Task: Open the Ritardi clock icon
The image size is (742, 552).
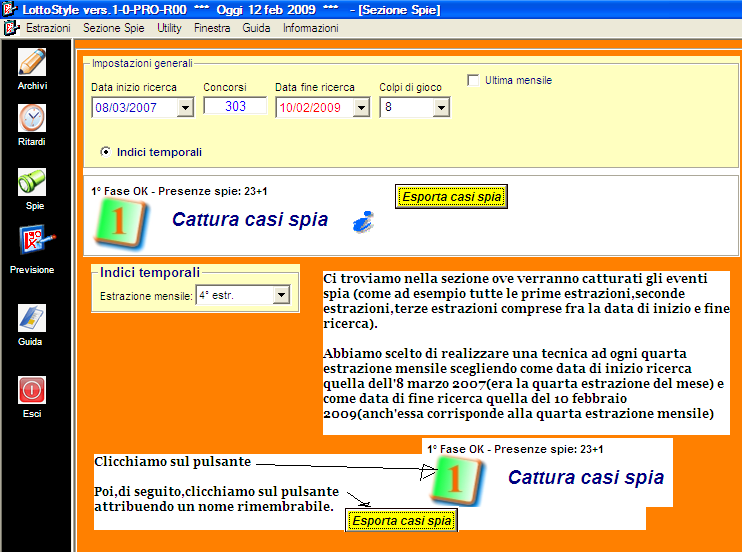Action: tap(32, 118)
